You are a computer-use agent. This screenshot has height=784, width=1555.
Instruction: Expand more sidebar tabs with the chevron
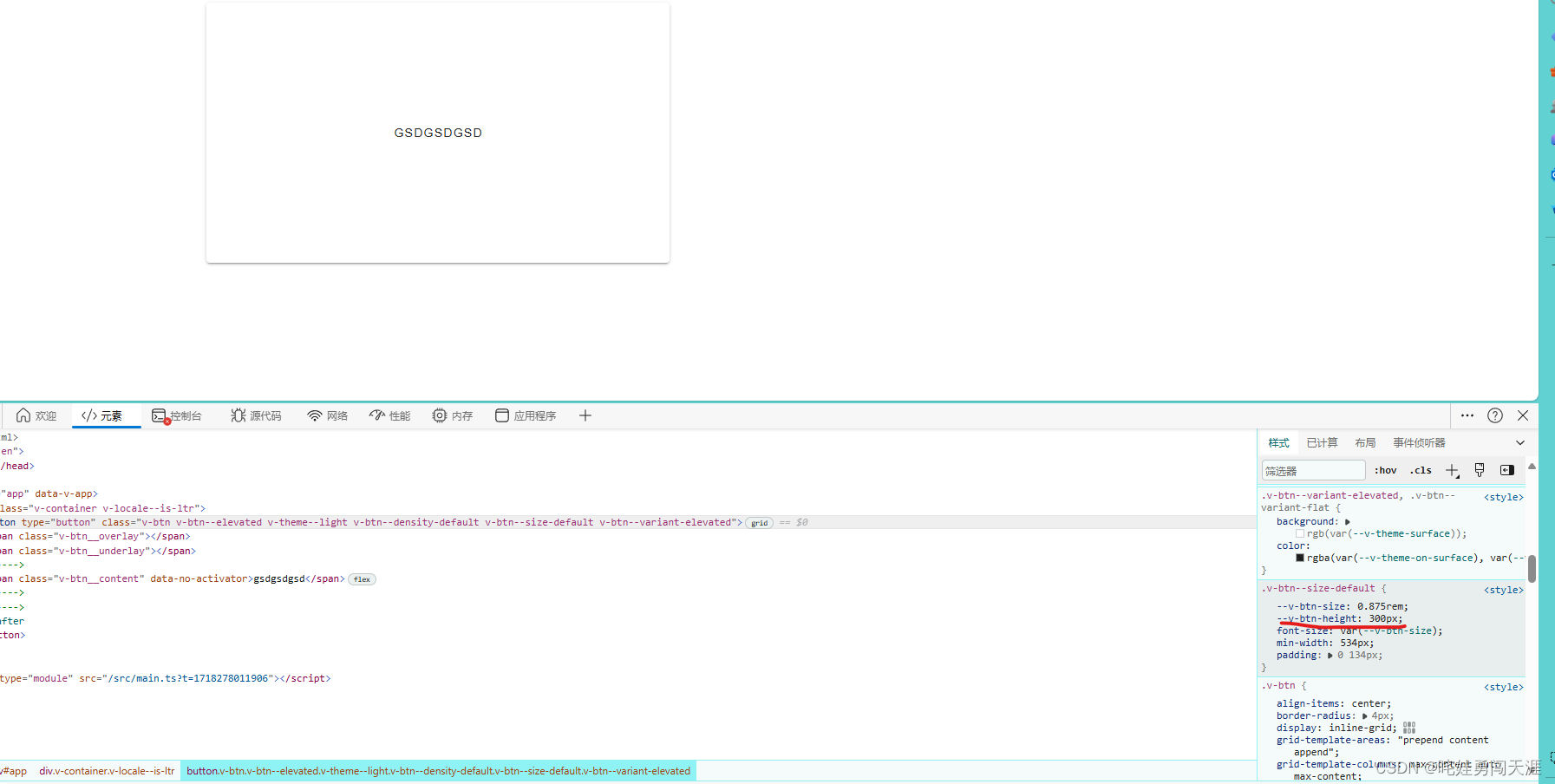[x=1520, y=442]
